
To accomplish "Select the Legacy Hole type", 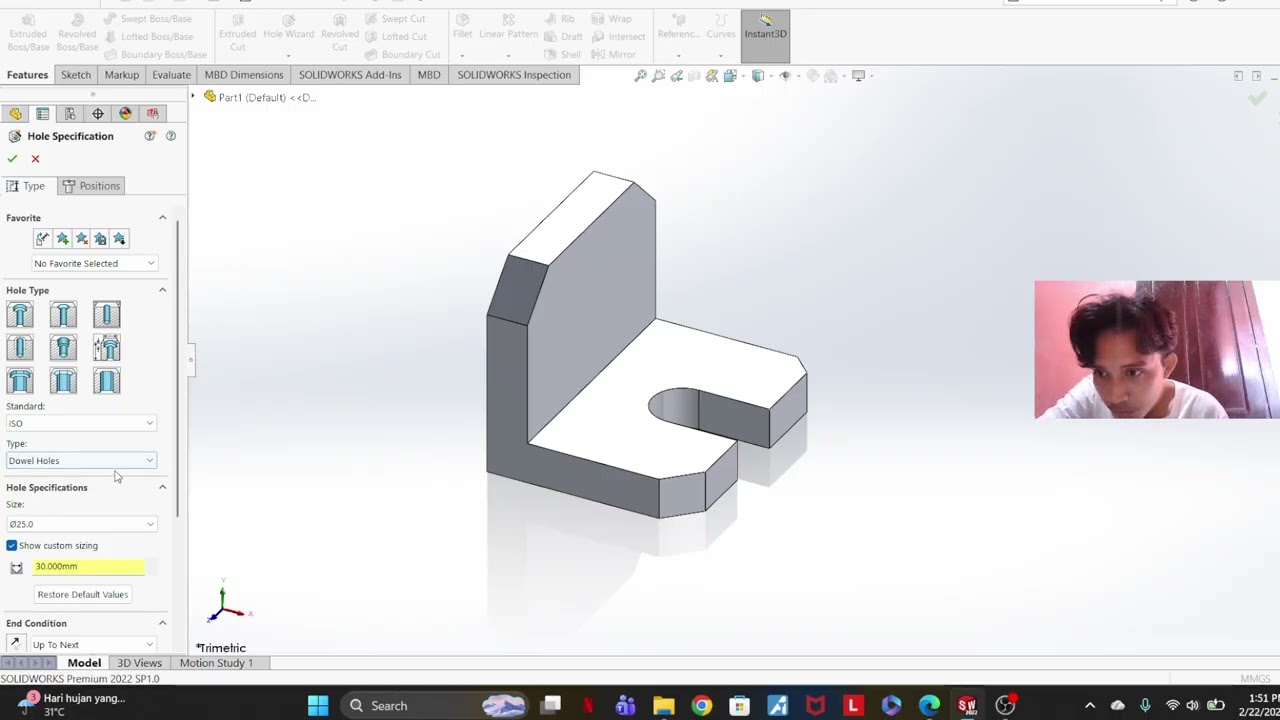I will point(107,348).
